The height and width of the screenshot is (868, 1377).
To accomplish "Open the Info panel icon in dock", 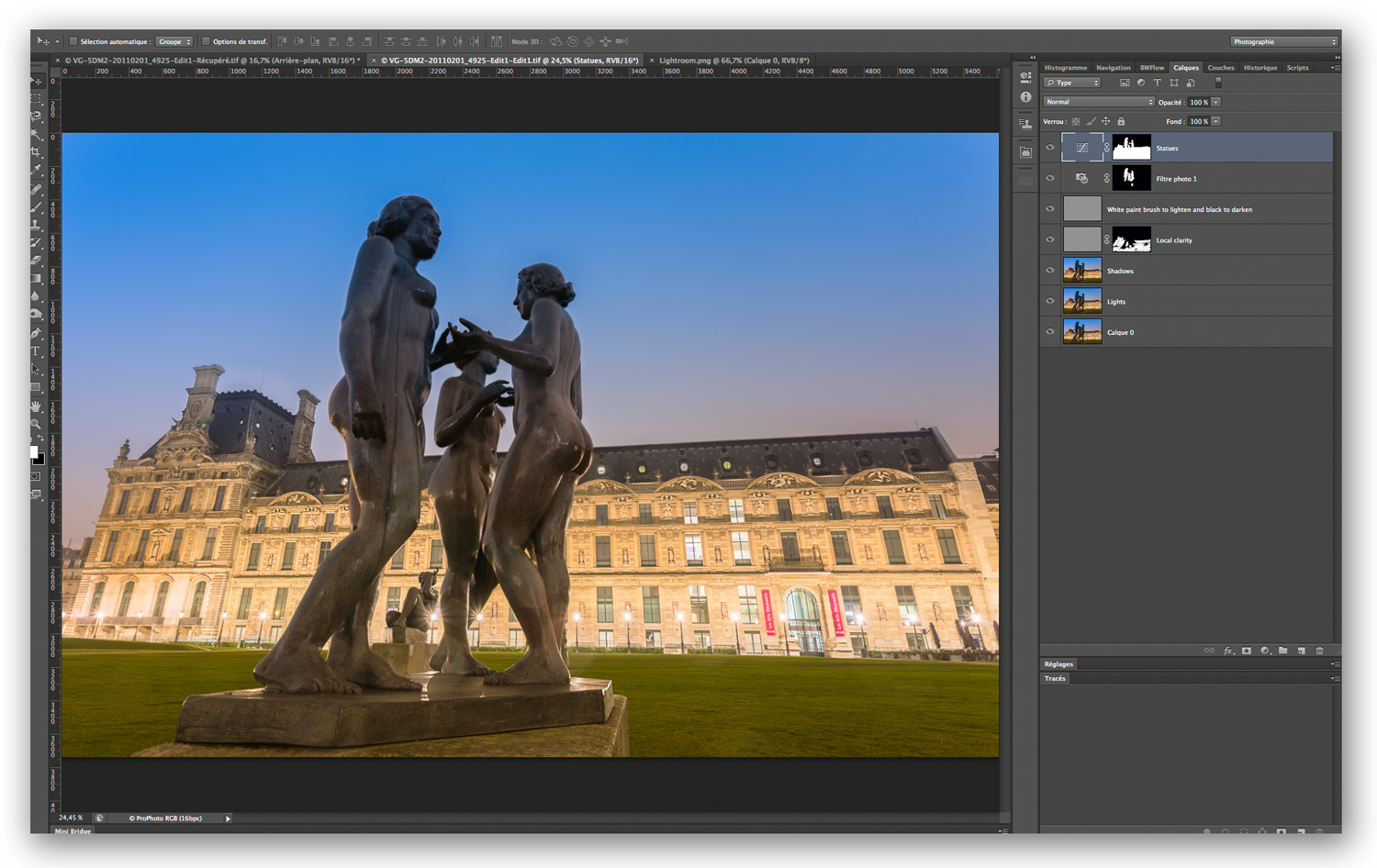I will click(1025, 96).
